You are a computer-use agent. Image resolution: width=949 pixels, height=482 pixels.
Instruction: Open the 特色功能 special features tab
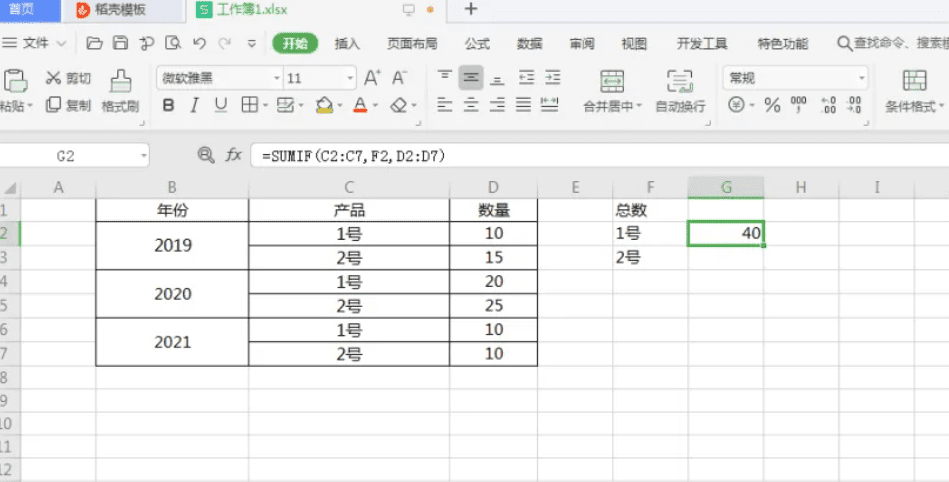[x=783, y=44]
